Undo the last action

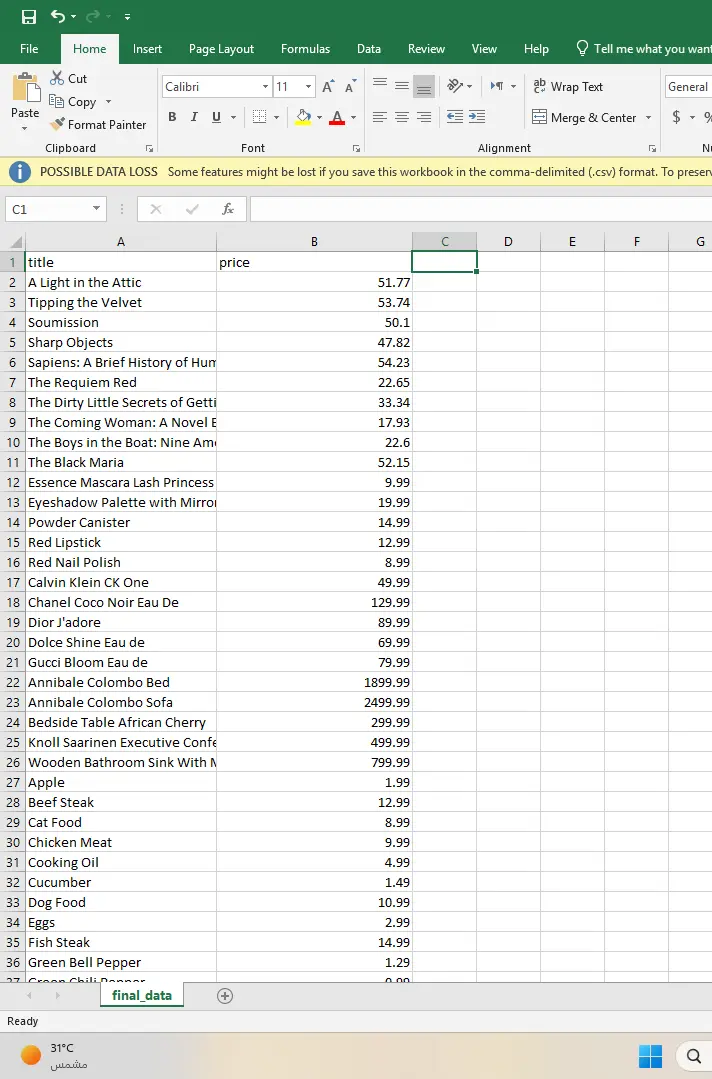(x=58, y=16)
